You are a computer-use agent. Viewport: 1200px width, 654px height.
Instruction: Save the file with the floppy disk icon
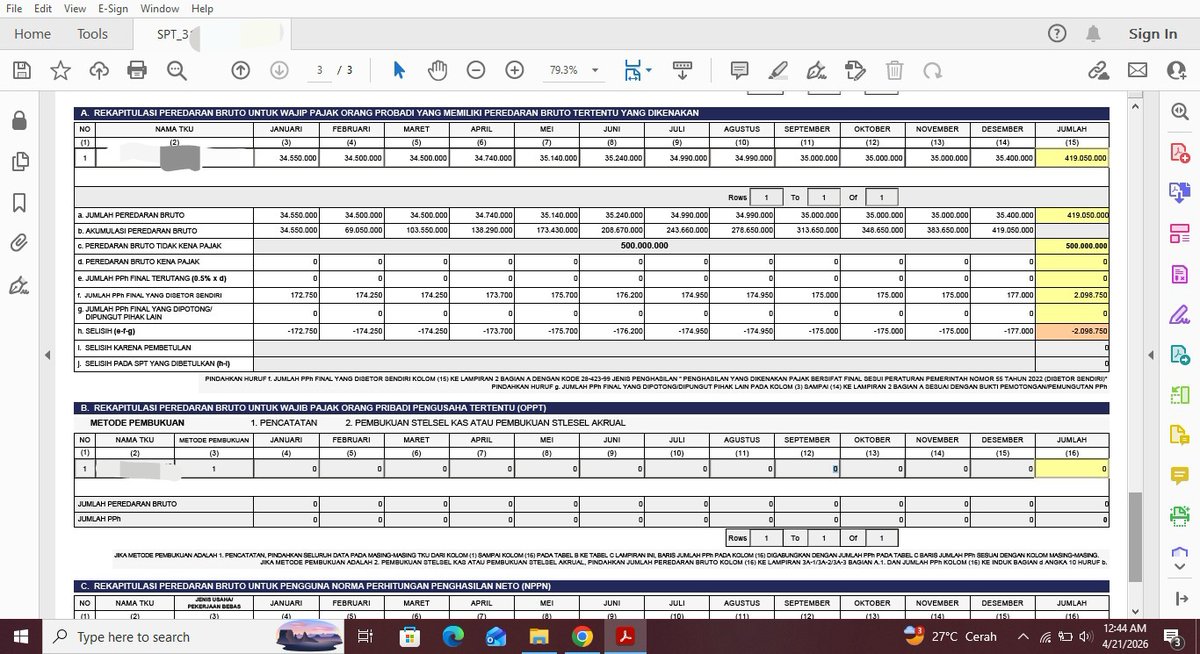click(22, 70)
